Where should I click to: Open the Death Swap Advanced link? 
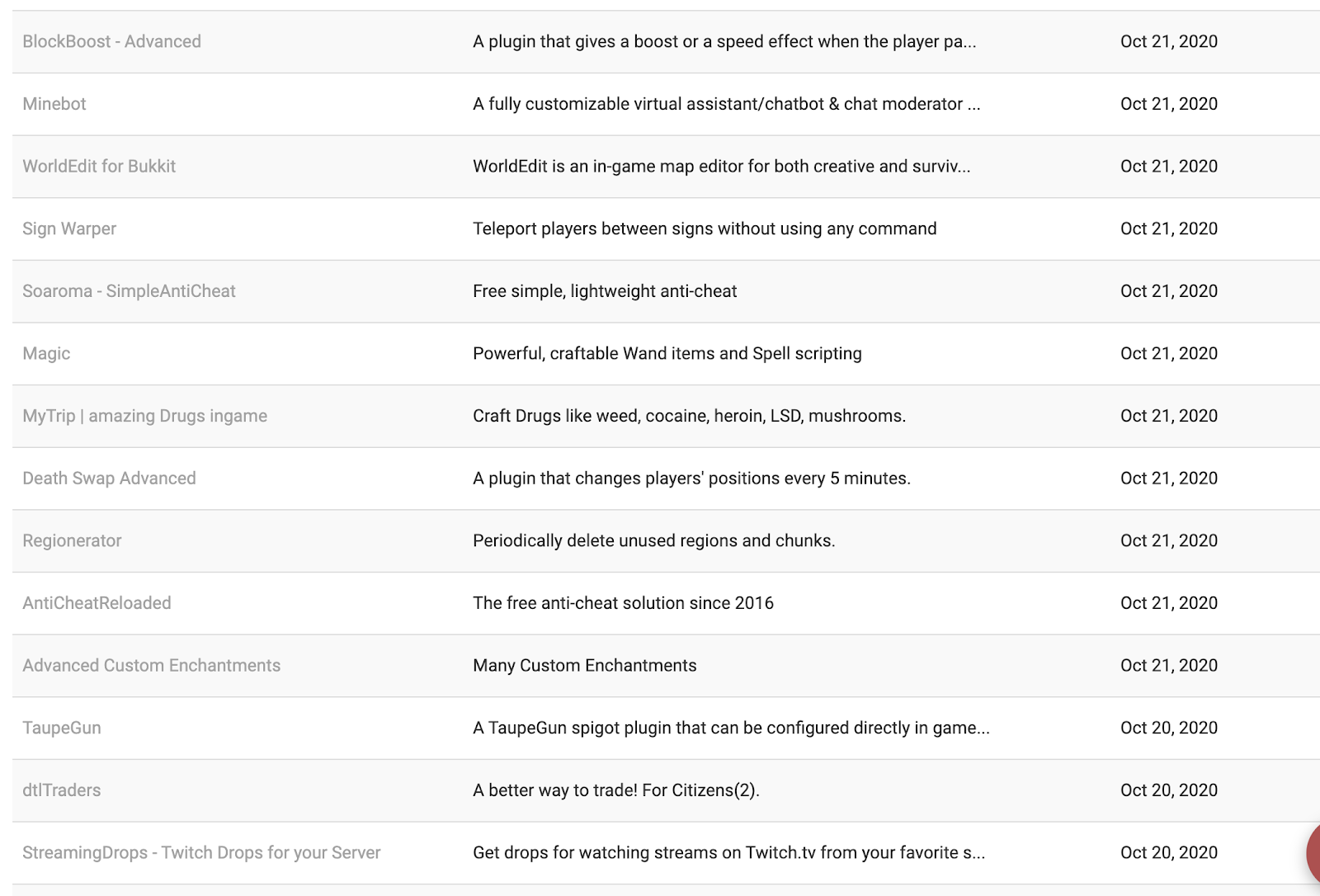[x=109, y=479]
